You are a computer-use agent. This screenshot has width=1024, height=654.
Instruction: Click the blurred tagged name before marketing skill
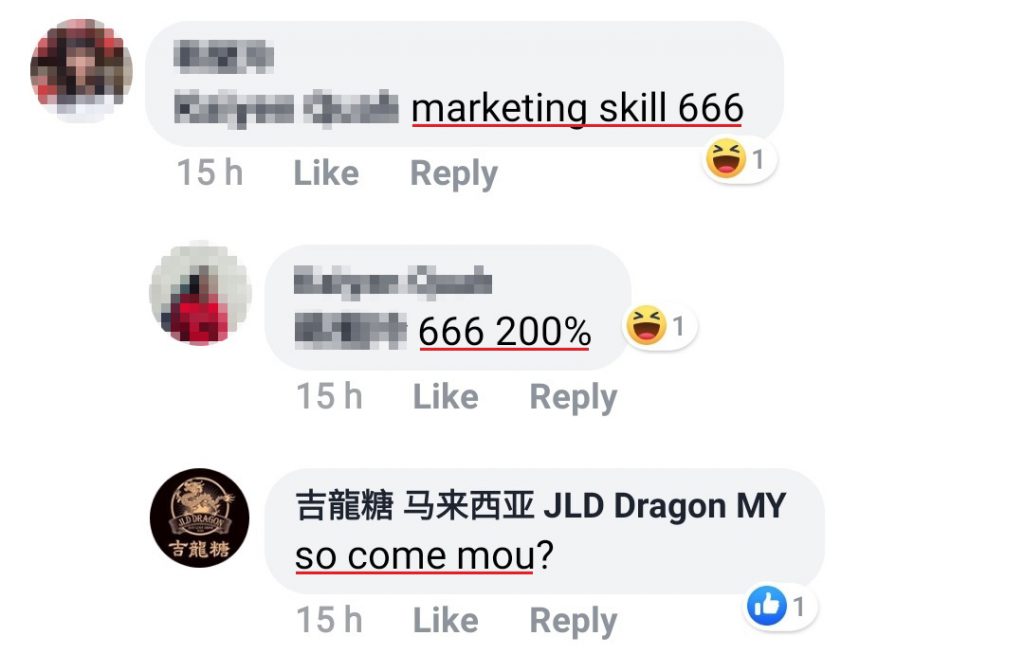click(x=286, y=108)
